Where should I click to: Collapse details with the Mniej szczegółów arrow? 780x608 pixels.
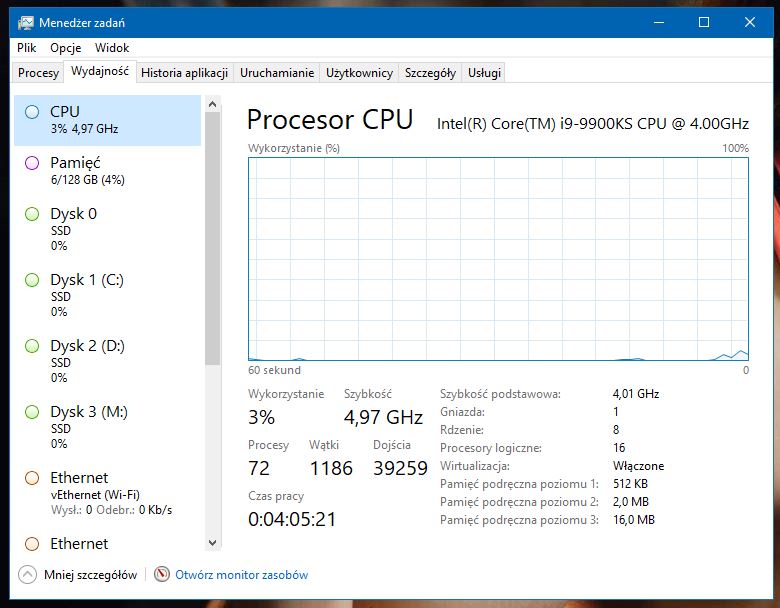coord(27,575)
